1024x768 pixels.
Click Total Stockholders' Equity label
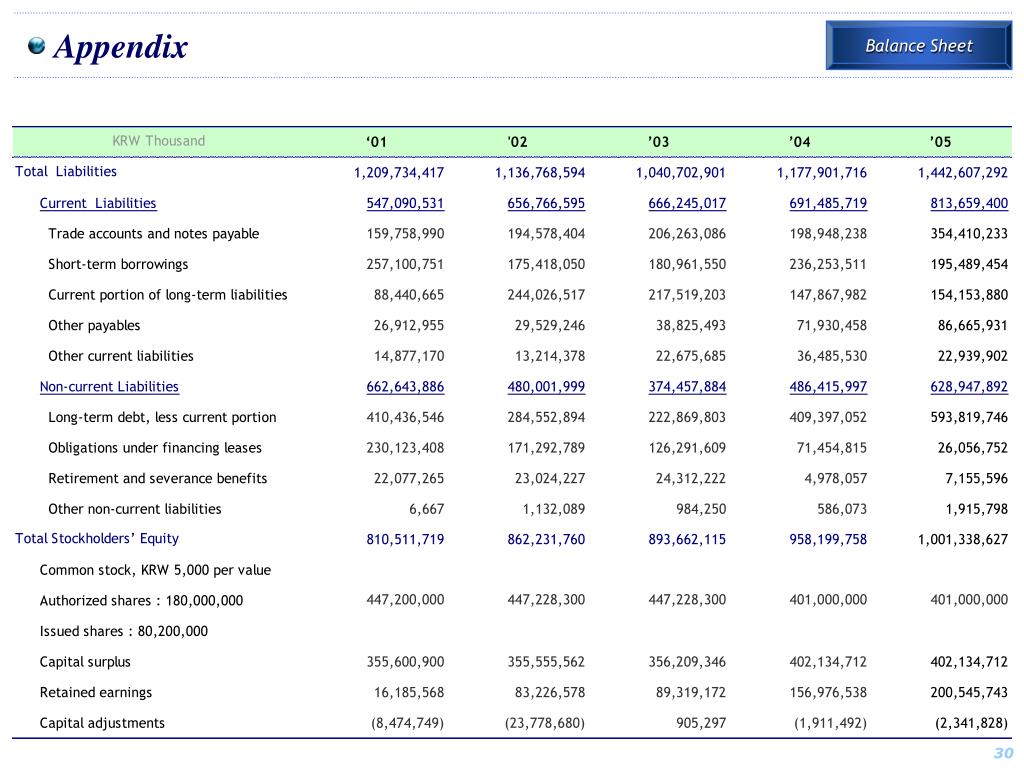(x=97, y=539)
